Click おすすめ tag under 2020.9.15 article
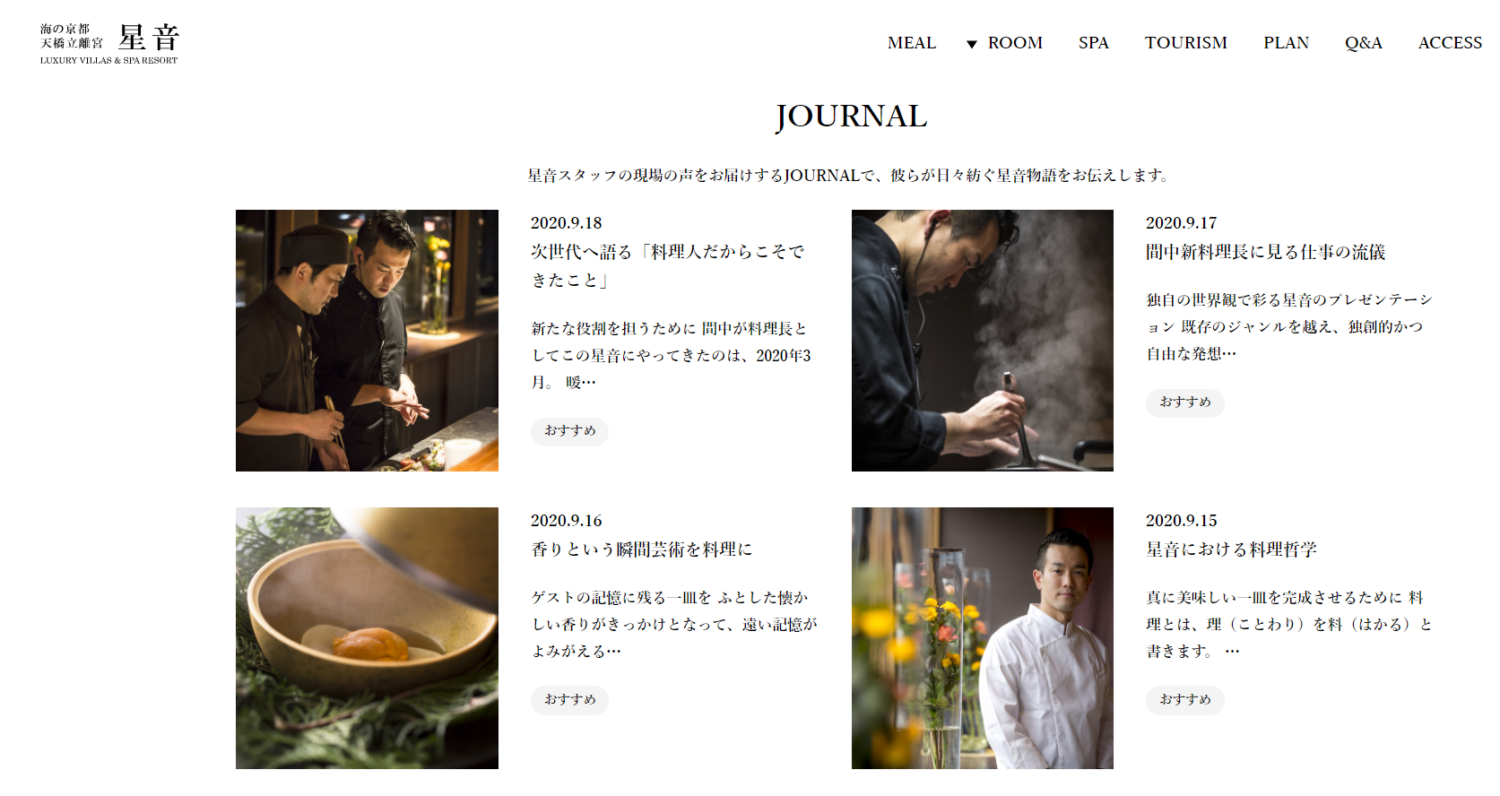 (1185, 700)
